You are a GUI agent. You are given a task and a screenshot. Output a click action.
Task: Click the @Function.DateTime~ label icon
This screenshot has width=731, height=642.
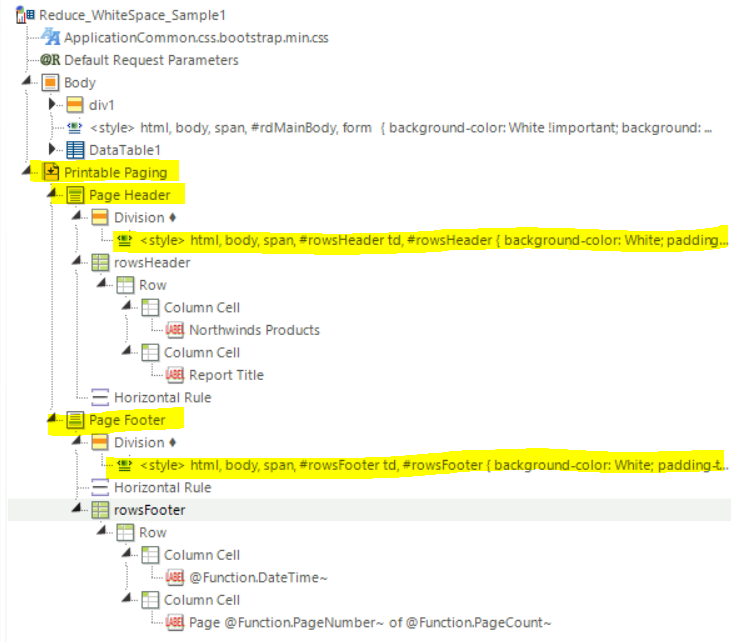tap(175, 577)
